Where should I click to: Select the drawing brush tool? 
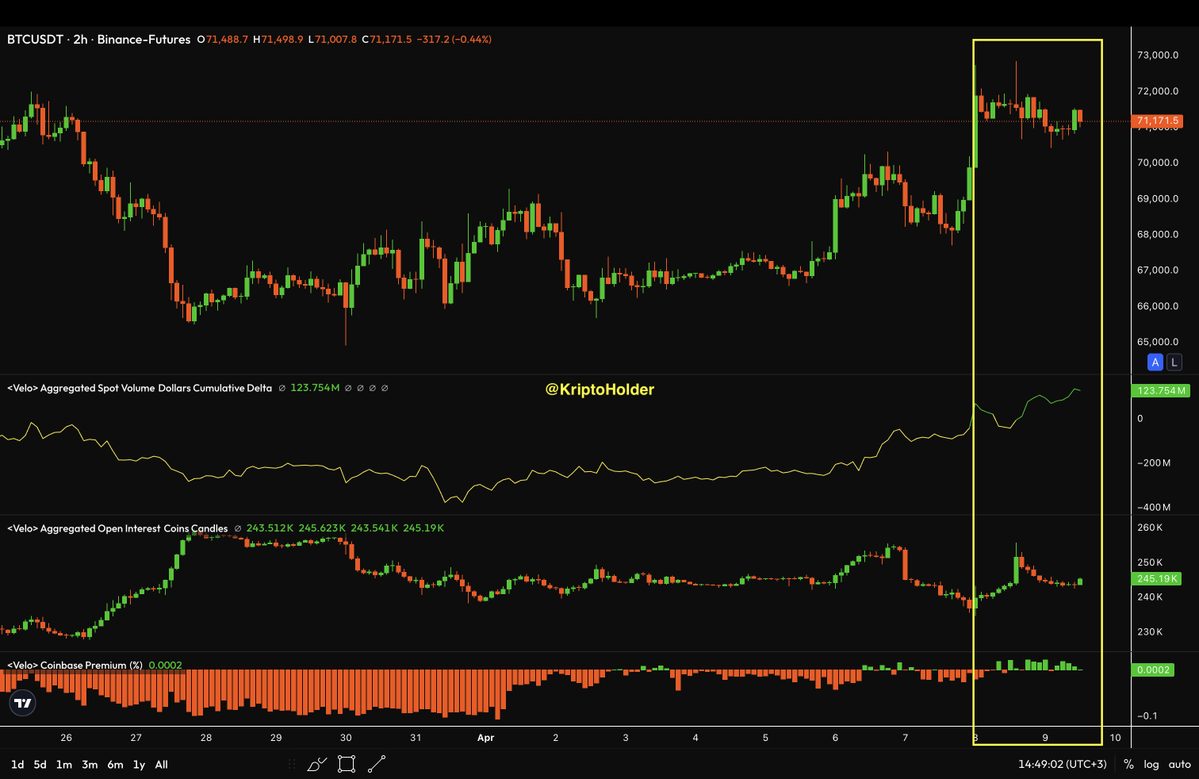point(316,763)
